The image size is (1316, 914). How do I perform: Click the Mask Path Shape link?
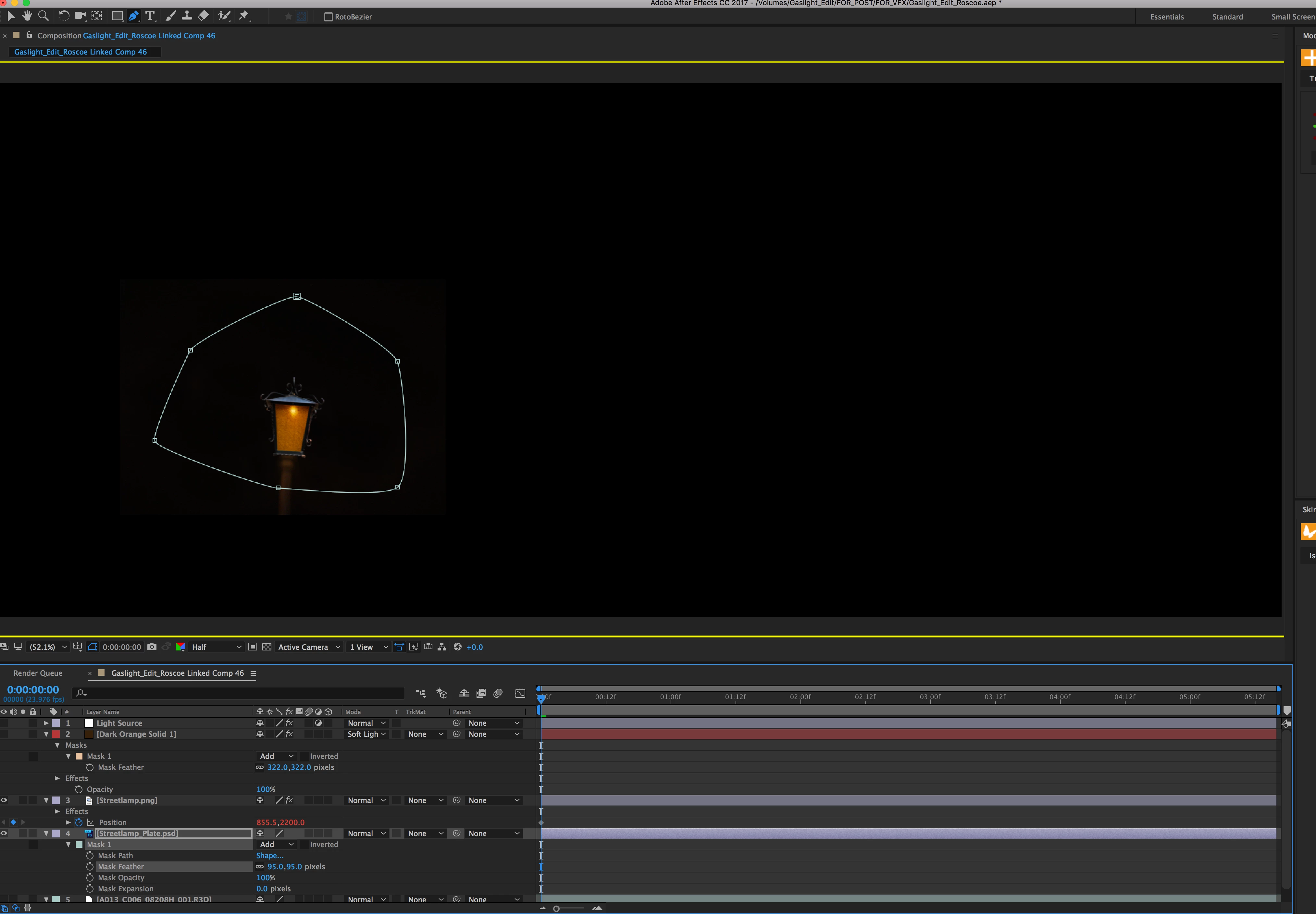(269, 856)
